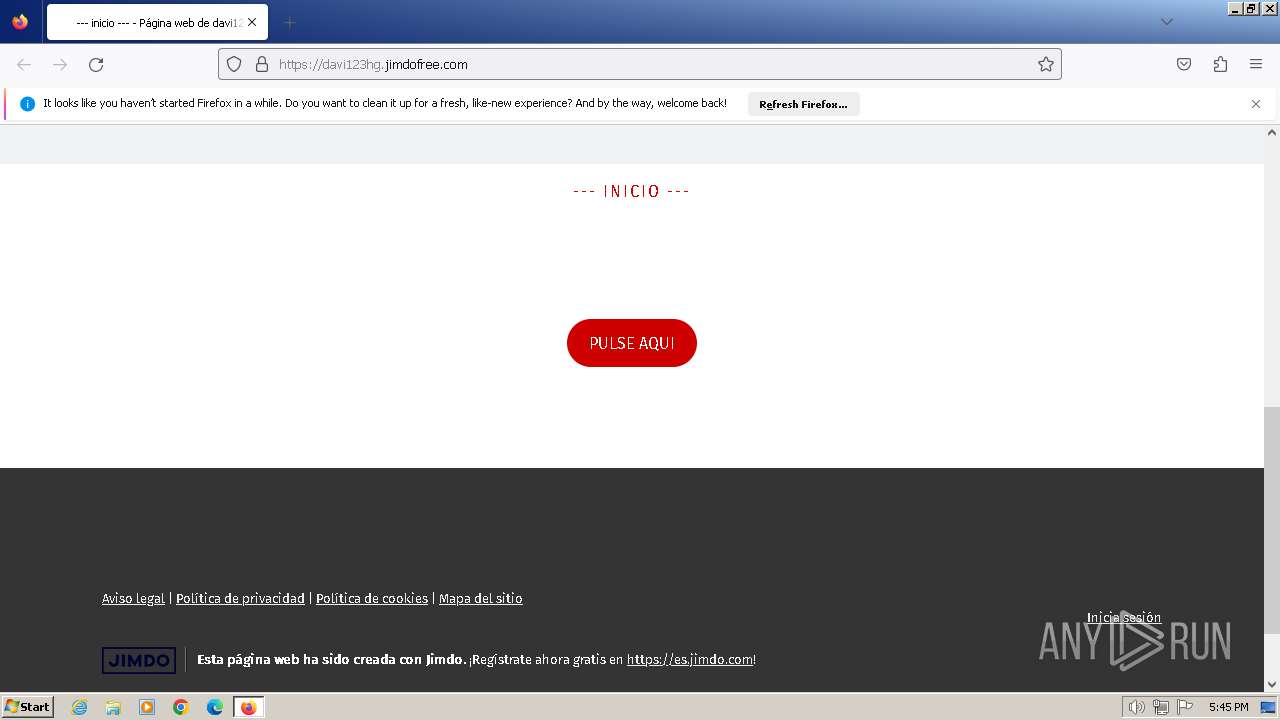The height and width of the screenshot is (720, 1280).
Task: Click scrollbar up arrow
Action: point(1272,132)
